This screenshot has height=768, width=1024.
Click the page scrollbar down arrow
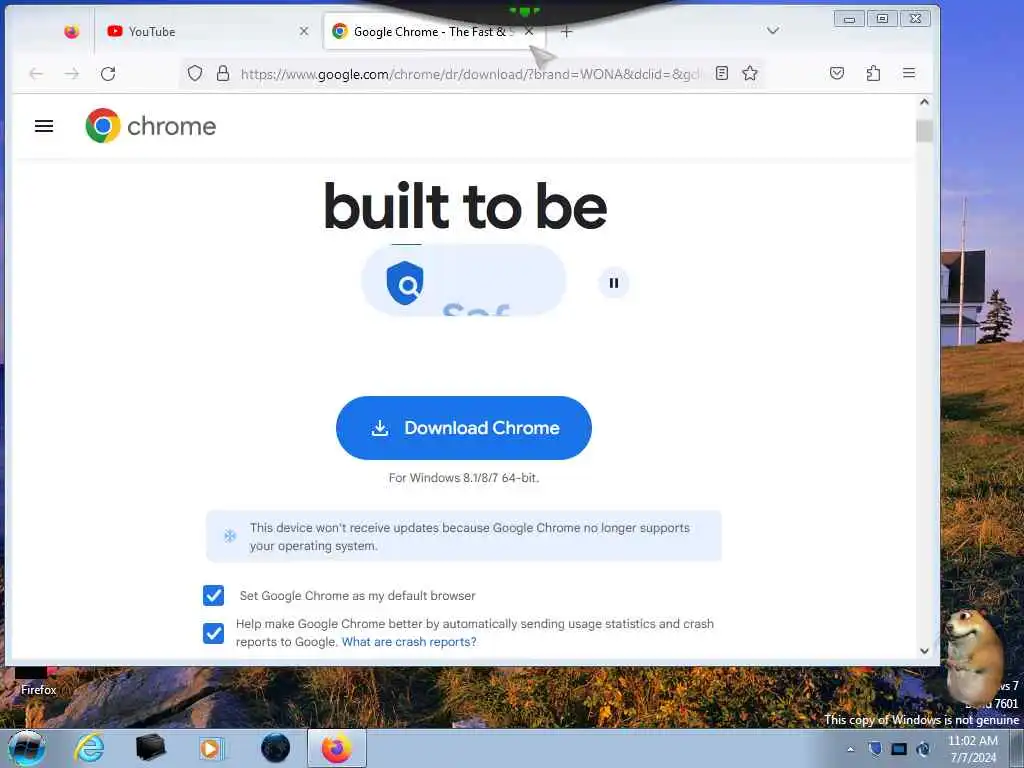tap(924, 650)
